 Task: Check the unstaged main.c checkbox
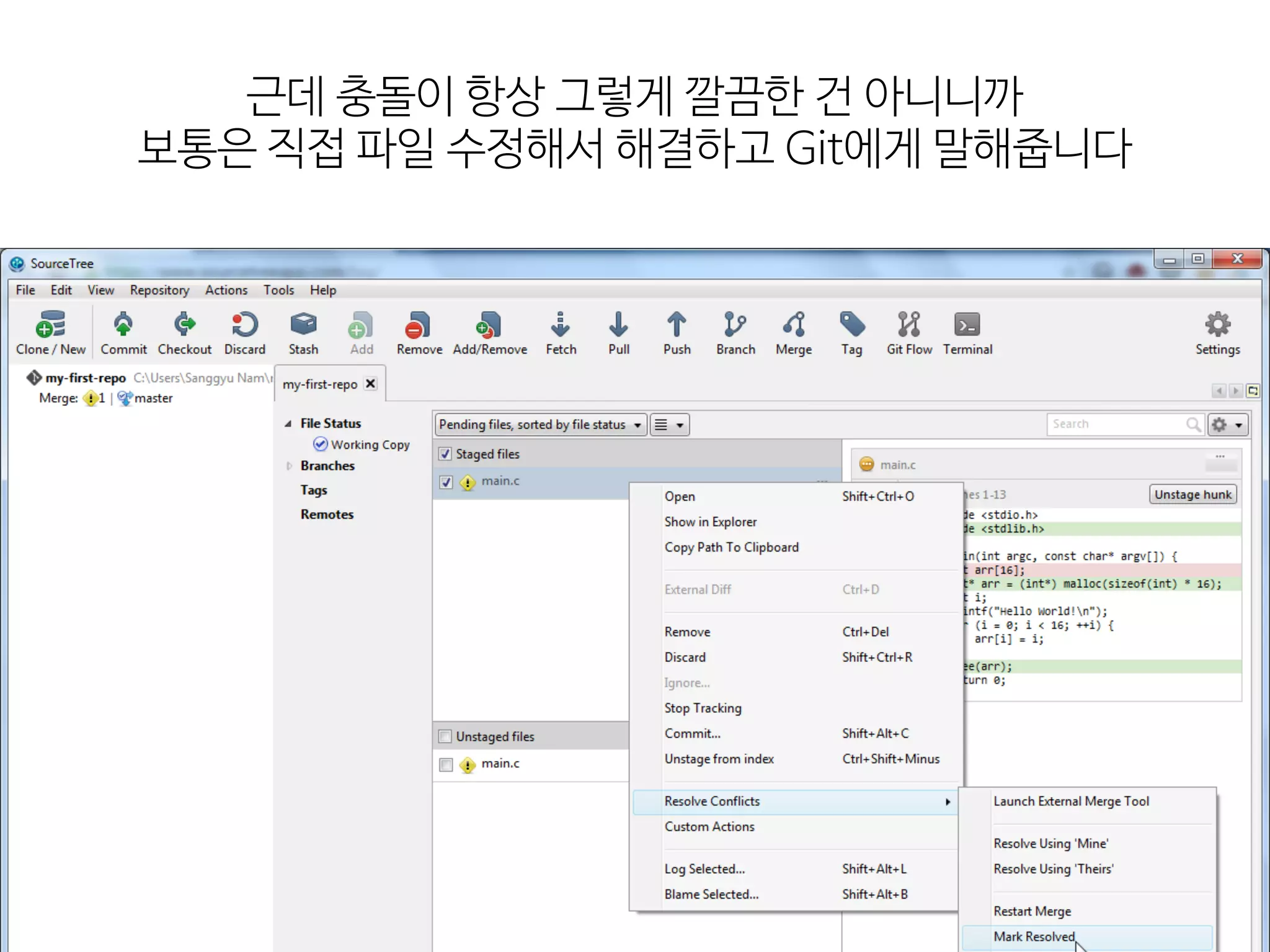coord(445,764)
